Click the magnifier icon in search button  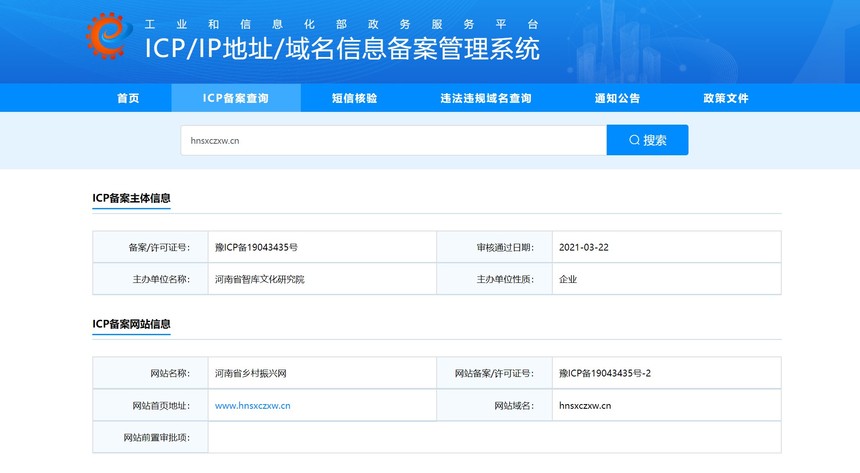pyautogui.click(x=634, y=140)
